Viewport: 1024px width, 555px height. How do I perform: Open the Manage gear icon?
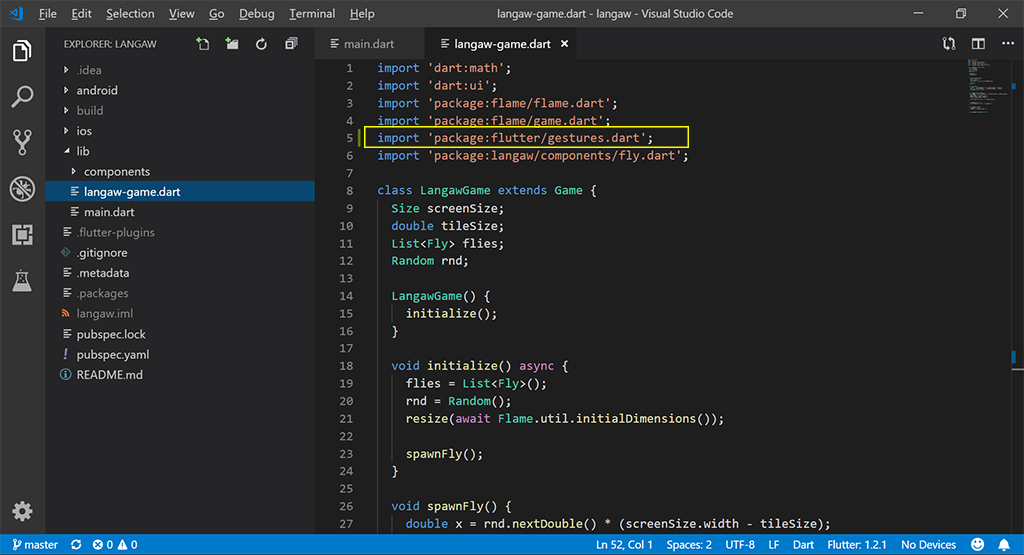click(22, 511)
